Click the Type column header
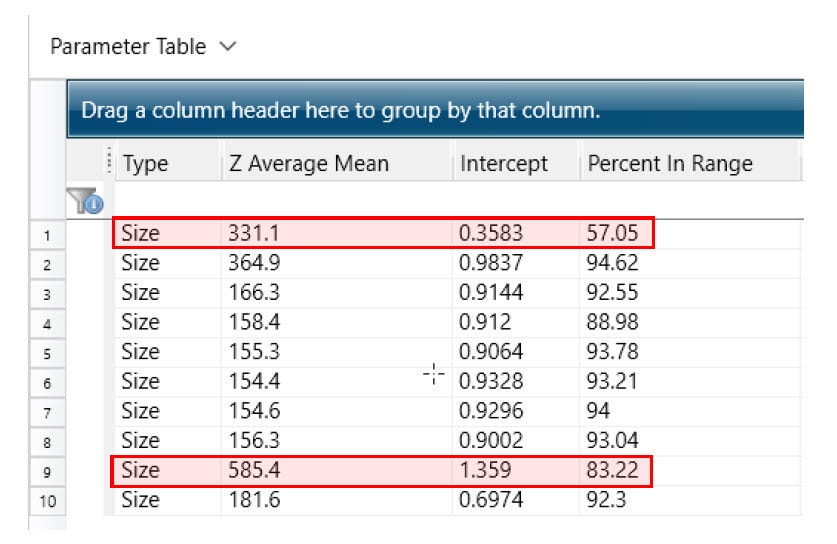Screen dimensions: 837x544 tap(145, 164)
